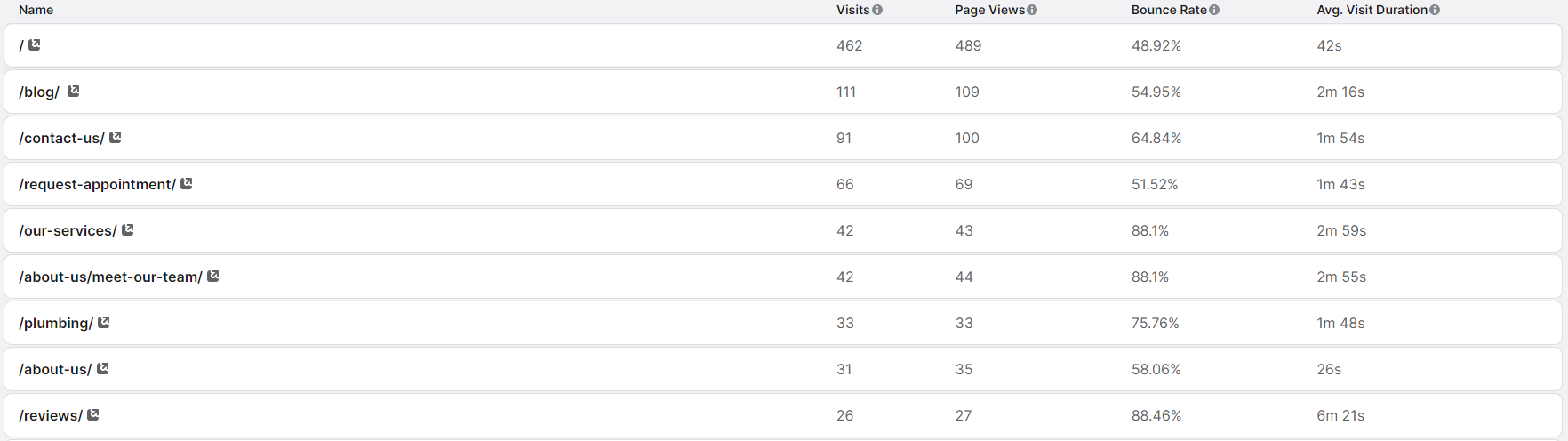Click external link icon next to /contact-us/
Image resolution: width=1568 pixels, height=441 pixels.
116,137
